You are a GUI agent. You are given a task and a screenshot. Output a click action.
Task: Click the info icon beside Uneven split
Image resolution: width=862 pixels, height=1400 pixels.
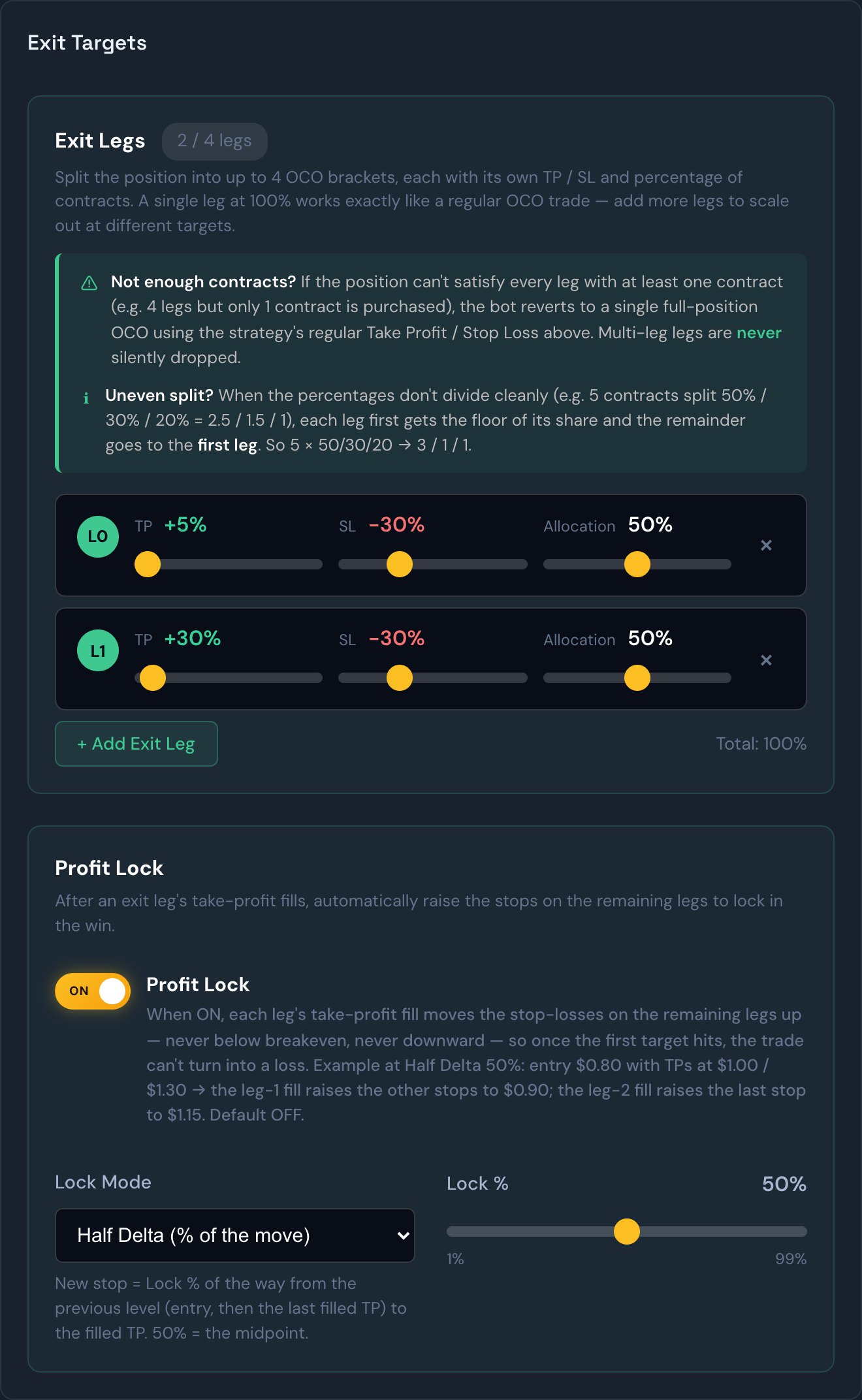86,398
